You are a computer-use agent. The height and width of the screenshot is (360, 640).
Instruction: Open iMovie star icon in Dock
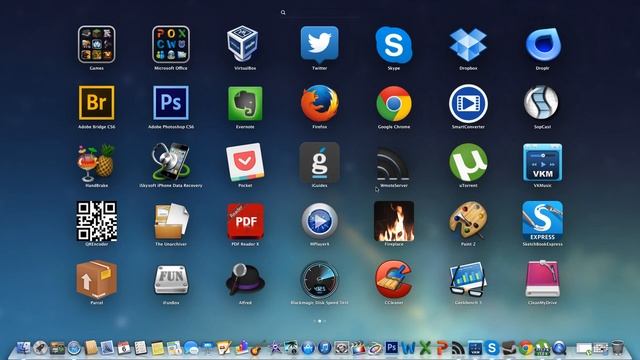click(275, 348)
